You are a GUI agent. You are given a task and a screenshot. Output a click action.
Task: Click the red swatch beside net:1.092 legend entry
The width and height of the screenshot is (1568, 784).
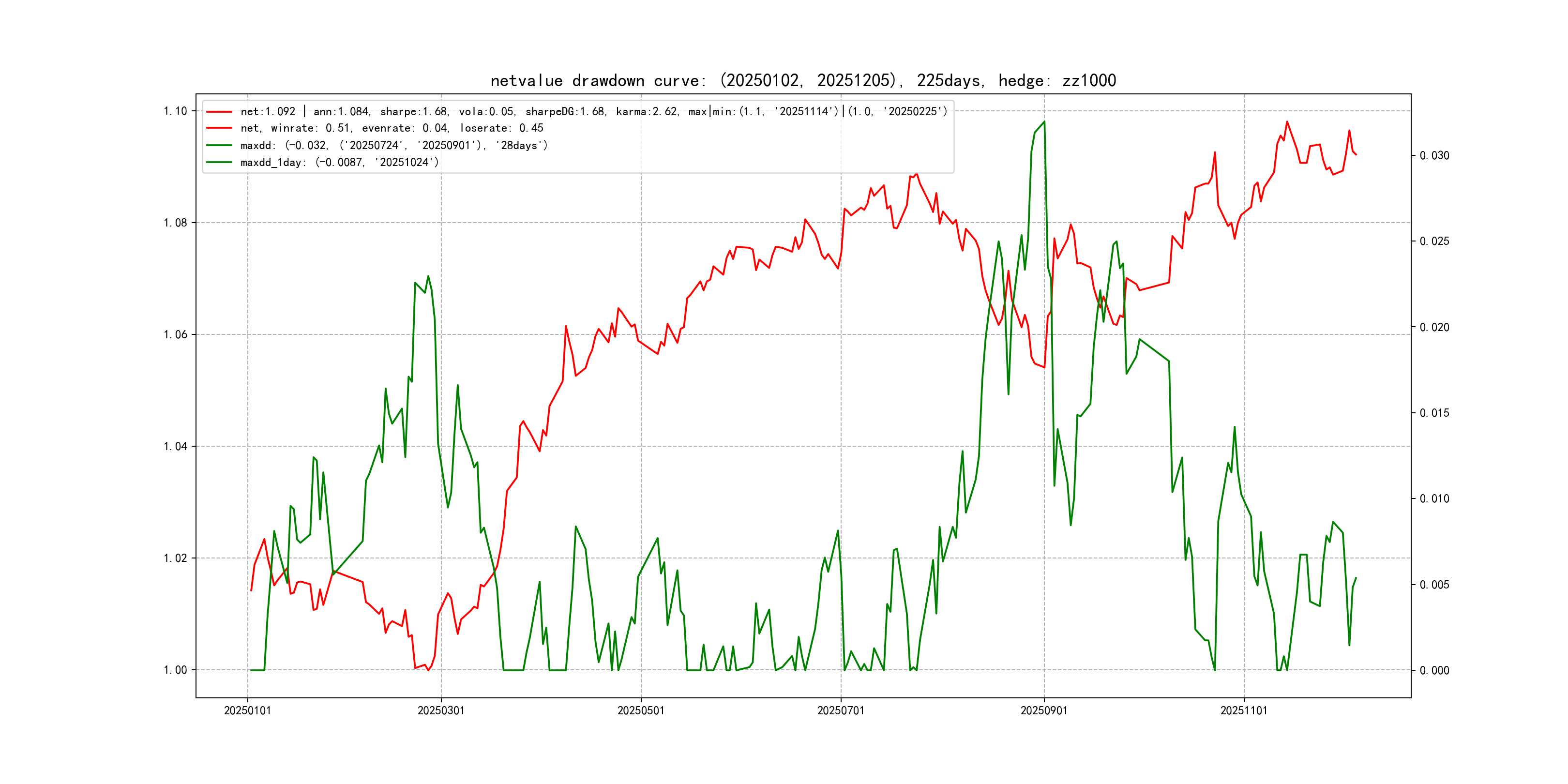[219, 111]
